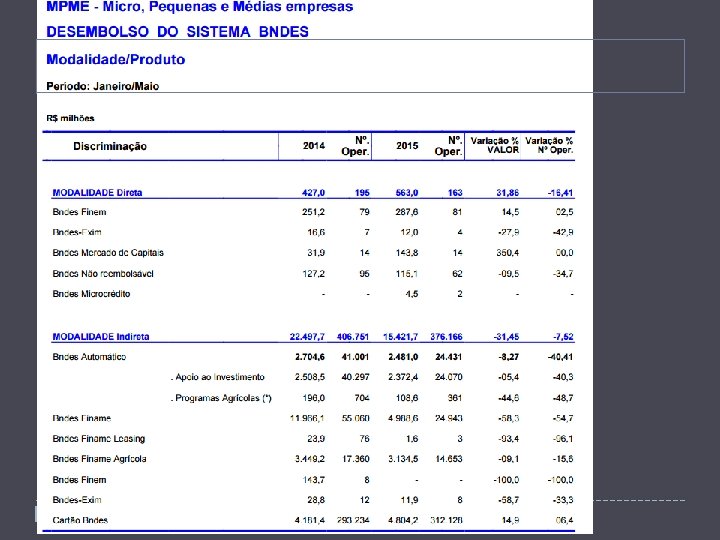Select the 'Discriminação' column header
This screenshot has width=720, height=540.
click(110, 146)
